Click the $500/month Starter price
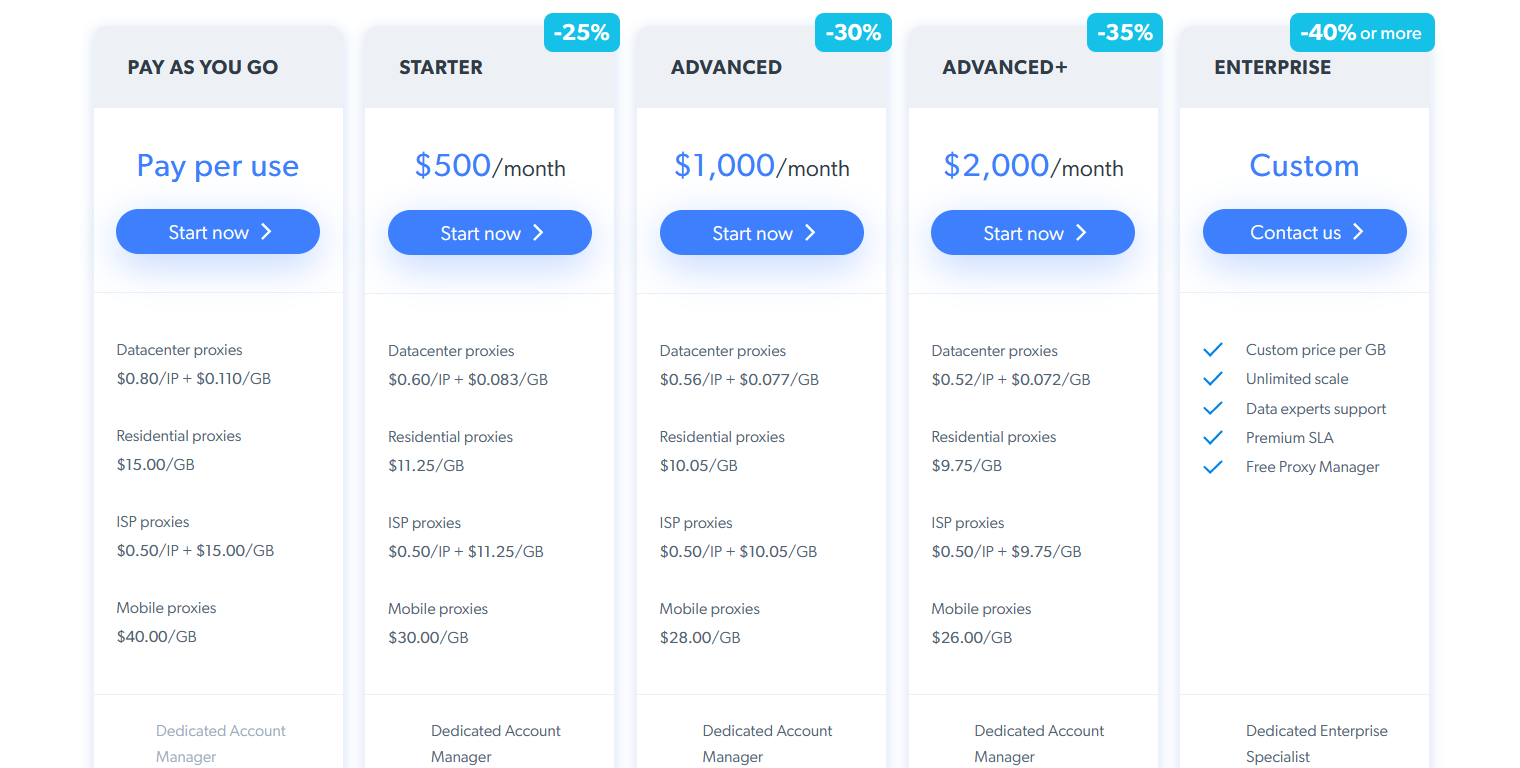1520x768 pixels. click(490, 166)
